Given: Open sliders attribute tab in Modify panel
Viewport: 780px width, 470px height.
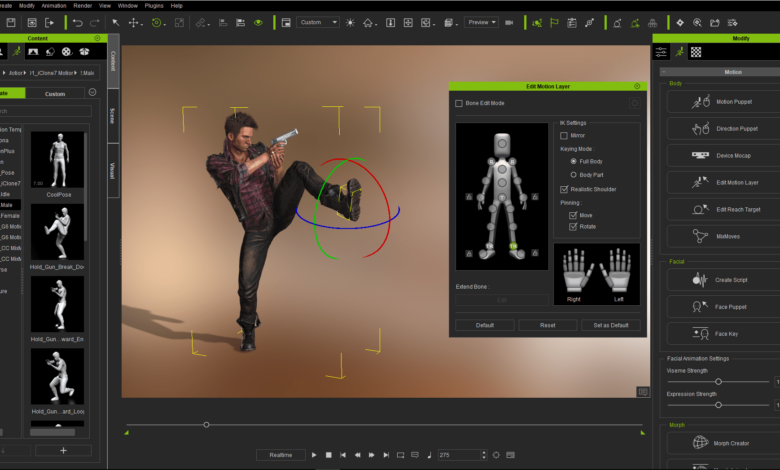Looking at the screenshot, I should click(661, 52).
